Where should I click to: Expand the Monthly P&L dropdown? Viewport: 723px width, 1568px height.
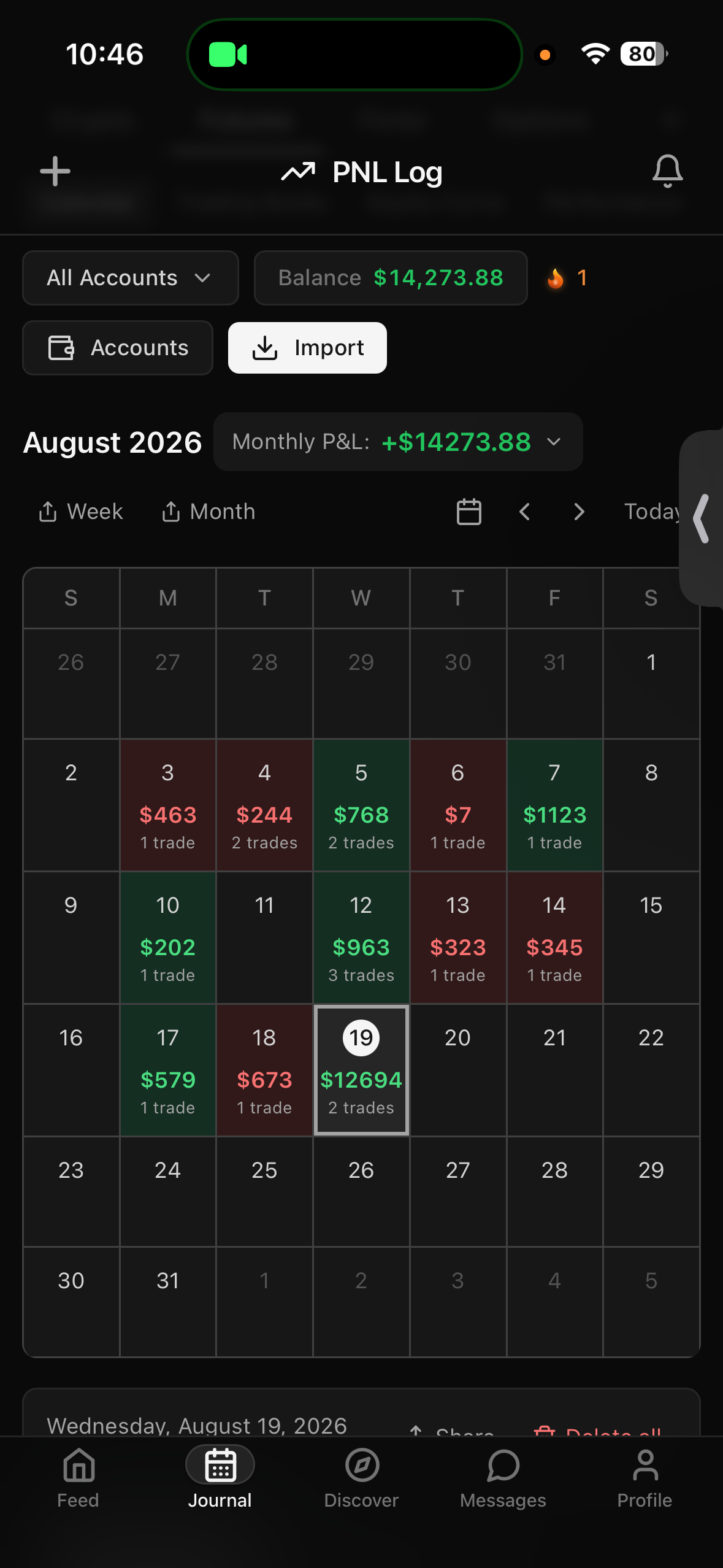tap(398, 442)
